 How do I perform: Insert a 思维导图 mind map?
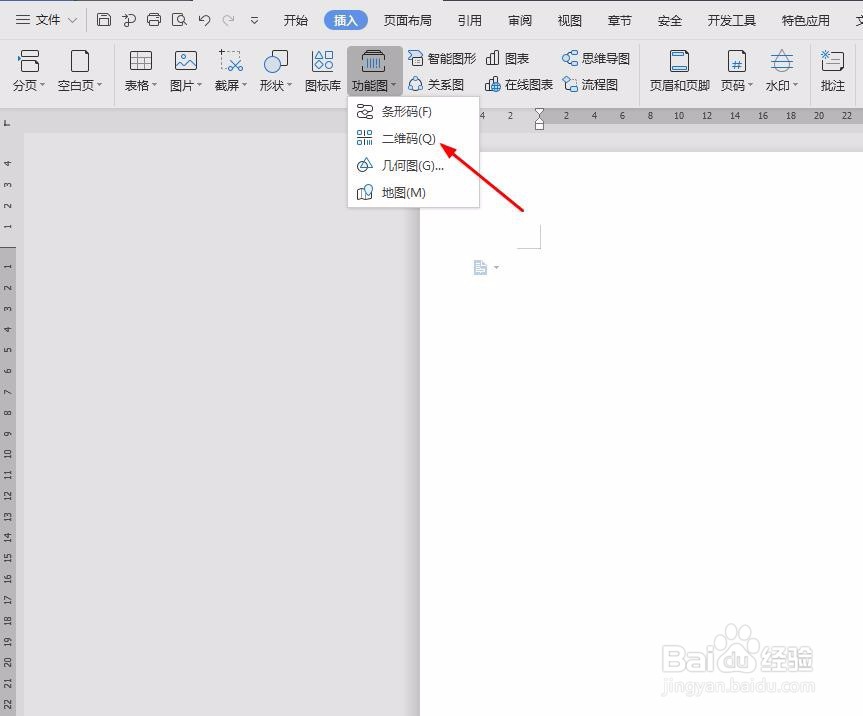596,58
